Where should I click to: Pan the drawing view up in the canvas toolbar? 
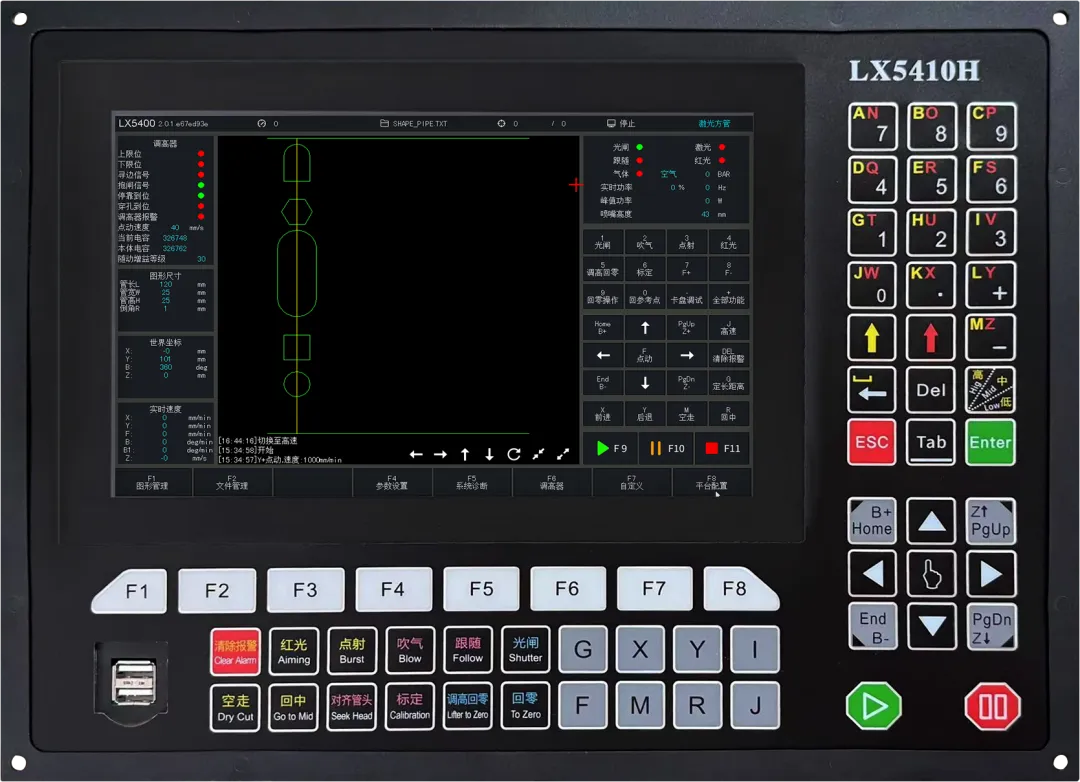tap(465, 454)
